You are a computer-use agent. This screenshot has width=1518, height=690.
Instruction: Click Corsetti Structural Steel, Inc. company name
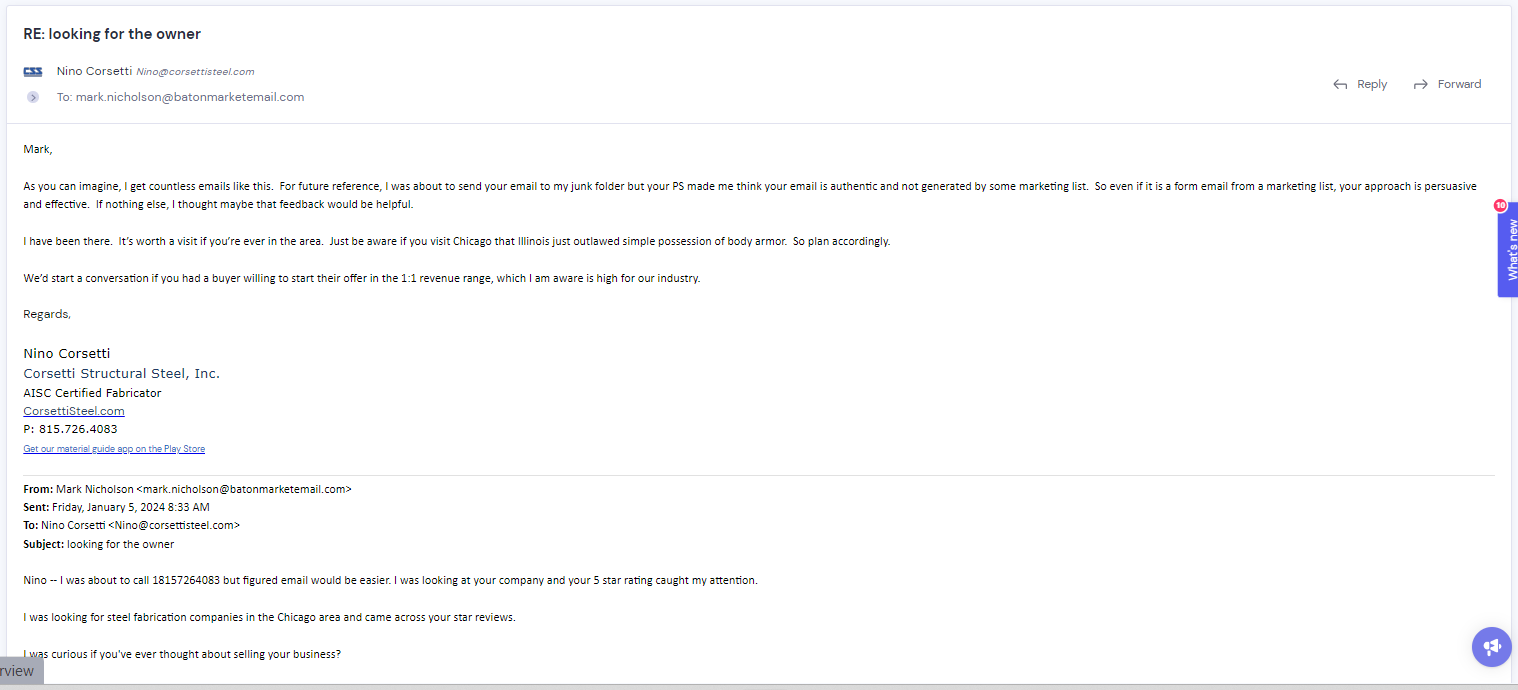[121, 373]
